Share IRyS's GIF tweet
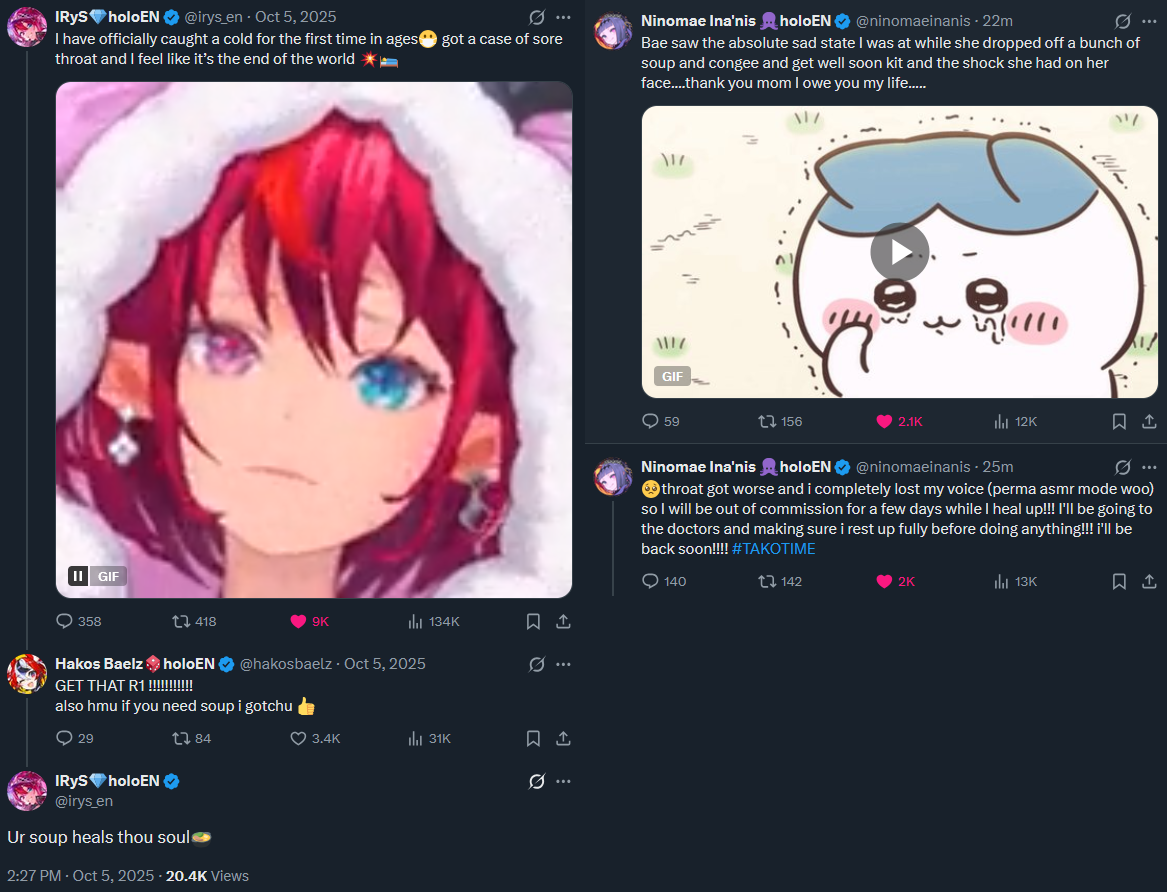 (x=563, y=621)
